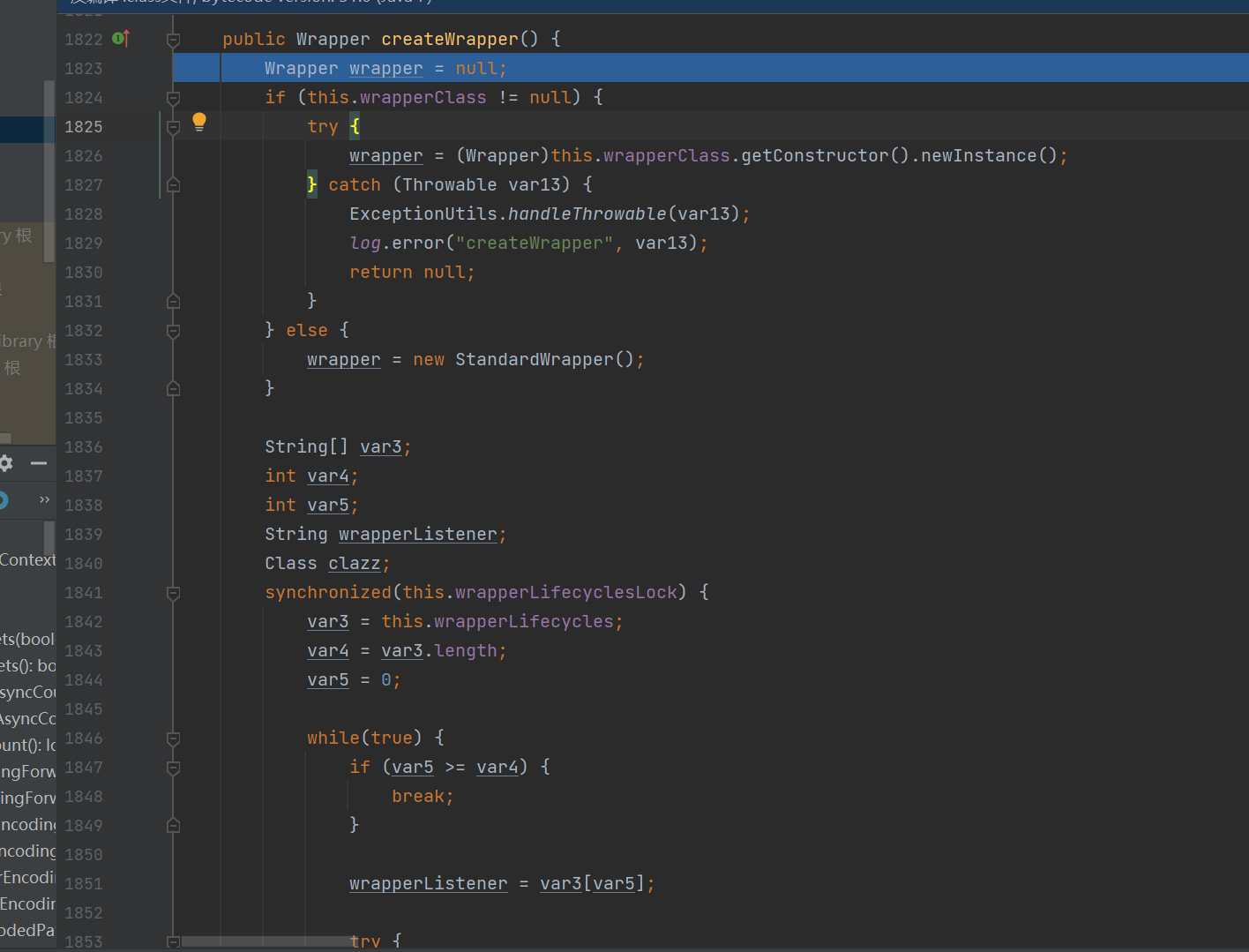
Task: Collapse the createWrapper method fold at line 1822
Action: [x=174, y=40]
